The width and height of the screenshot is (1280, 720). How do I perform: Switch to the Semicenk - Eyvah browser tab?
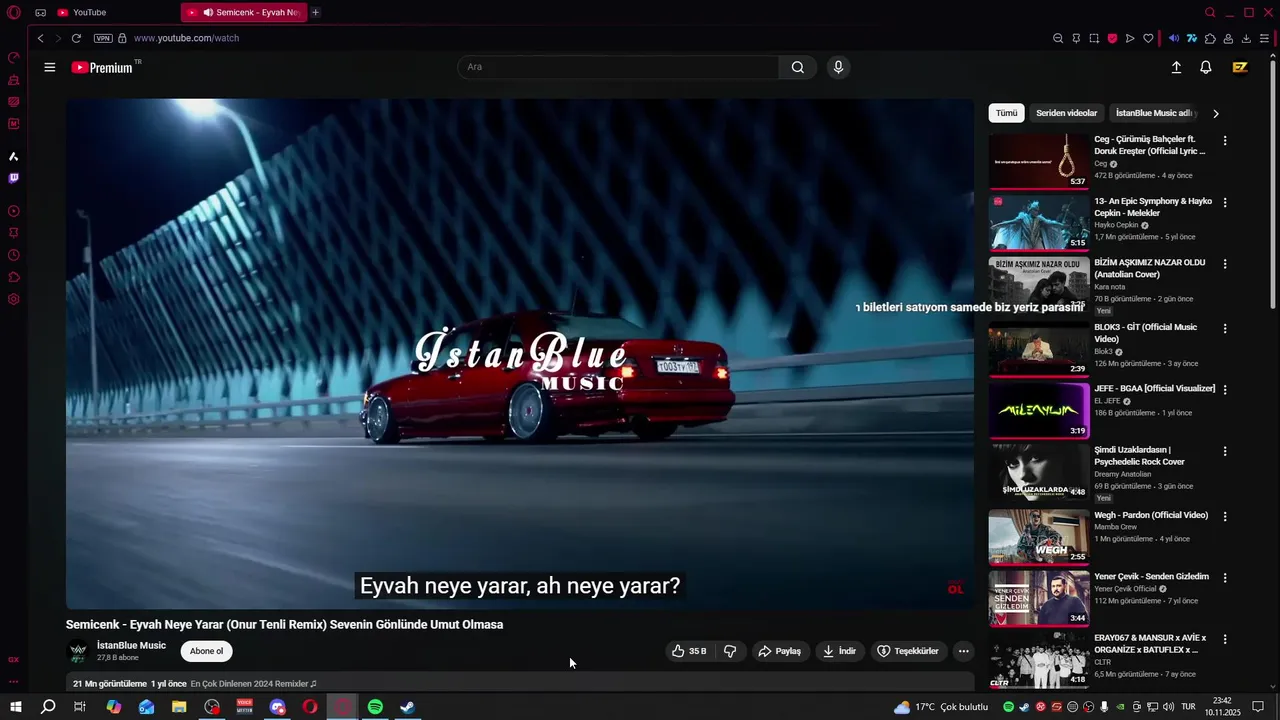click(x=244, y=12)
